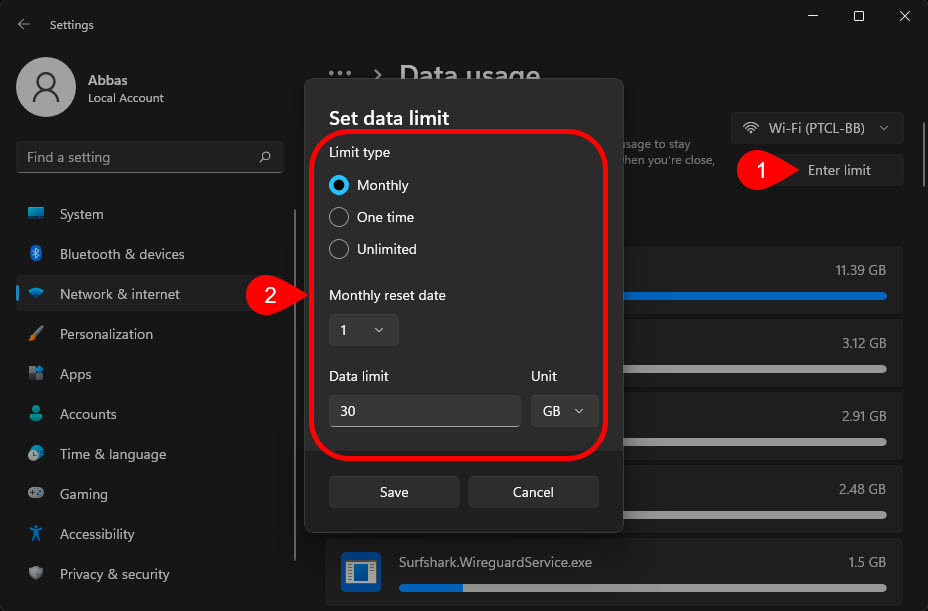Screen dimensions: 928x611
Task: Click the Network Wi-Fi icon in sidebar
Action: 36,294
